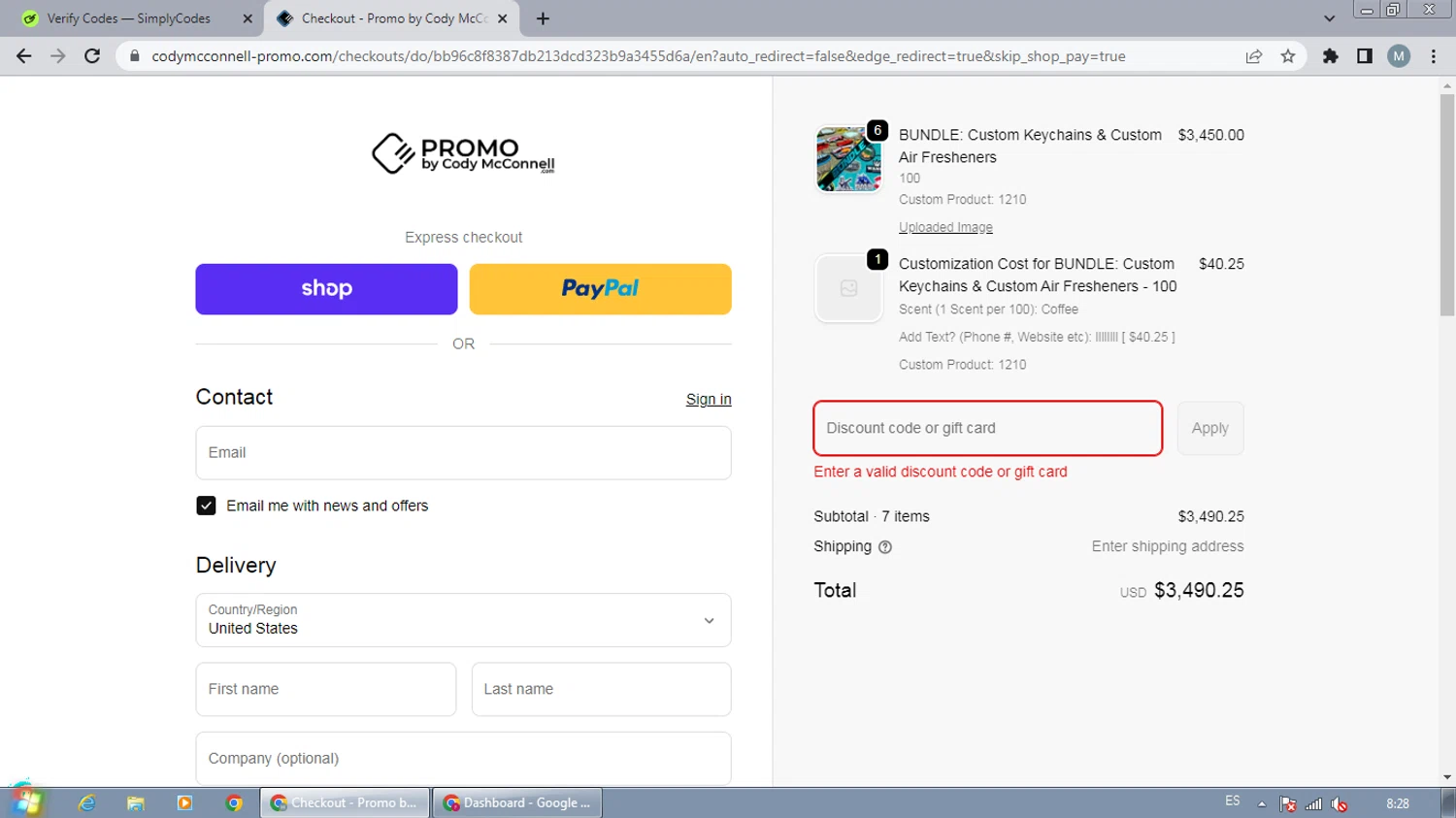Open the Chrome three-dot menu
Viewport: 1456px width, 818px height.
[1434, 56]
